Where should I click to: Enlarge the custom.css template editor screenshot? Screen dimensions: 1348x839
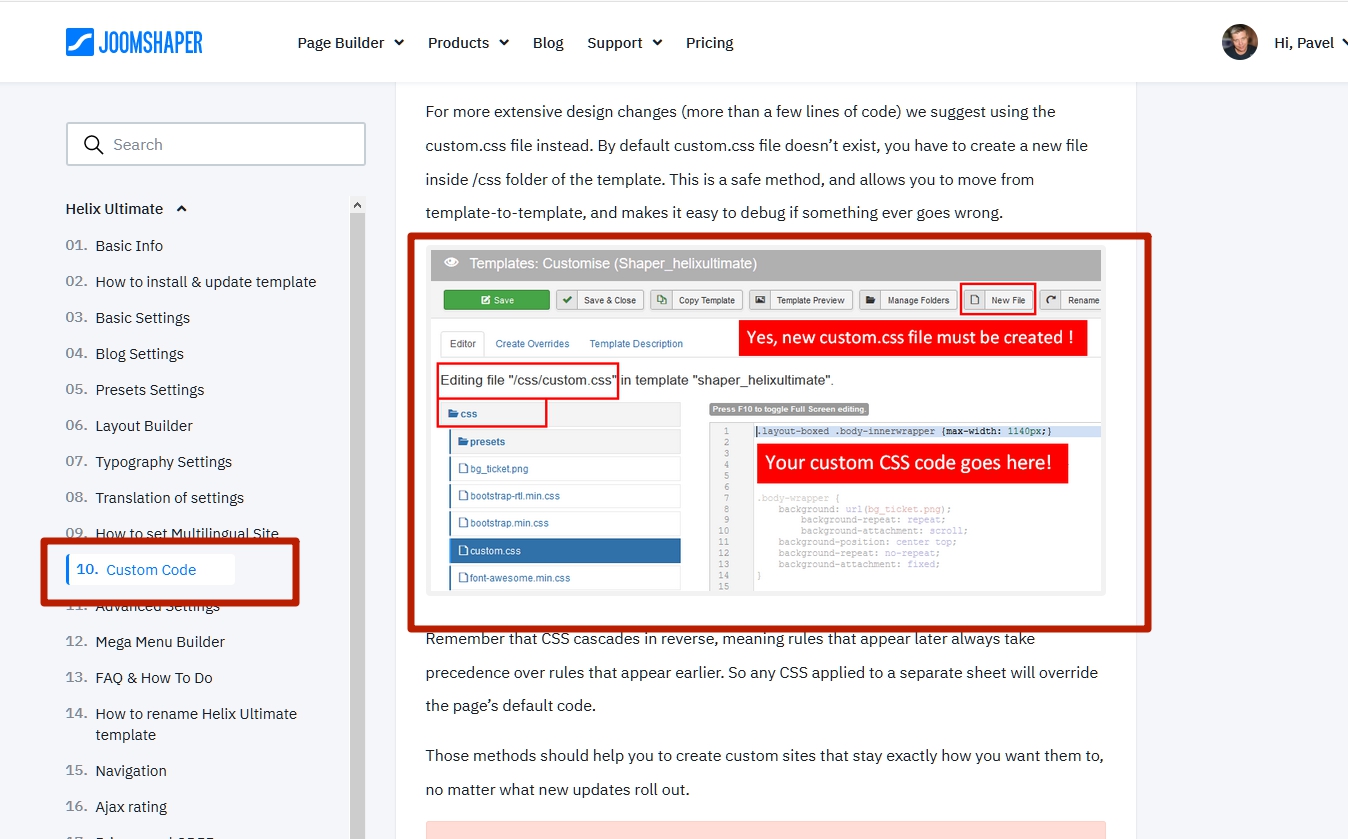tap(767, 420)
